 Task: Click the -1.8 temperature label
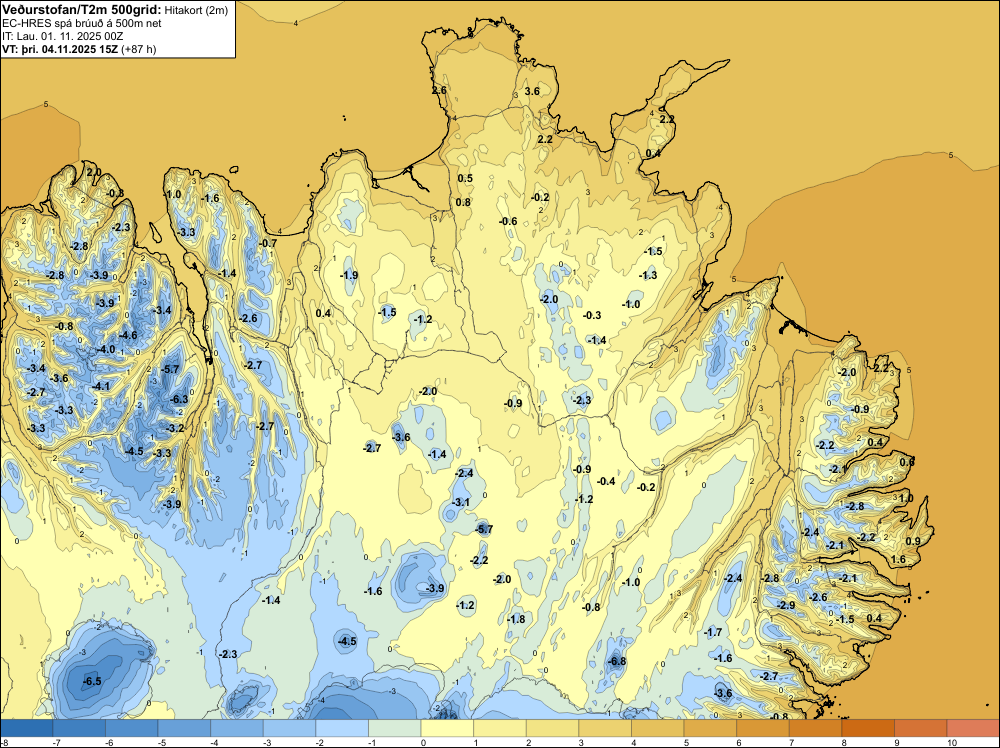click(x=516, y=619)
